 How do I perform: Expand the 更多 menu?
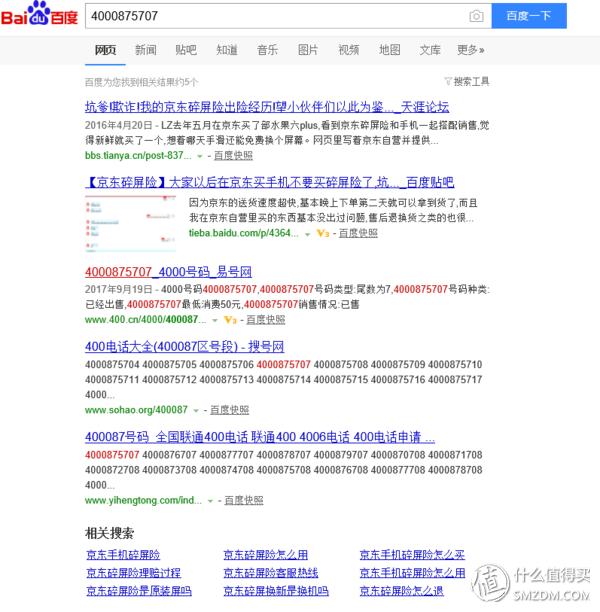[471, 50]
